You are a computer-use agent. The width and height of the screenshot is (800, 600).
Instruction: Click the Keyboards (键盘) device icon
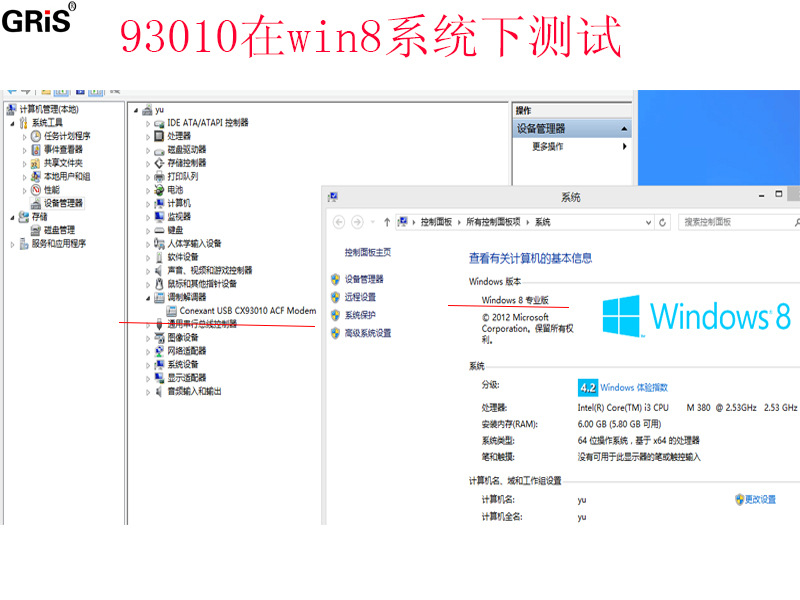click(x=159, y=230)
